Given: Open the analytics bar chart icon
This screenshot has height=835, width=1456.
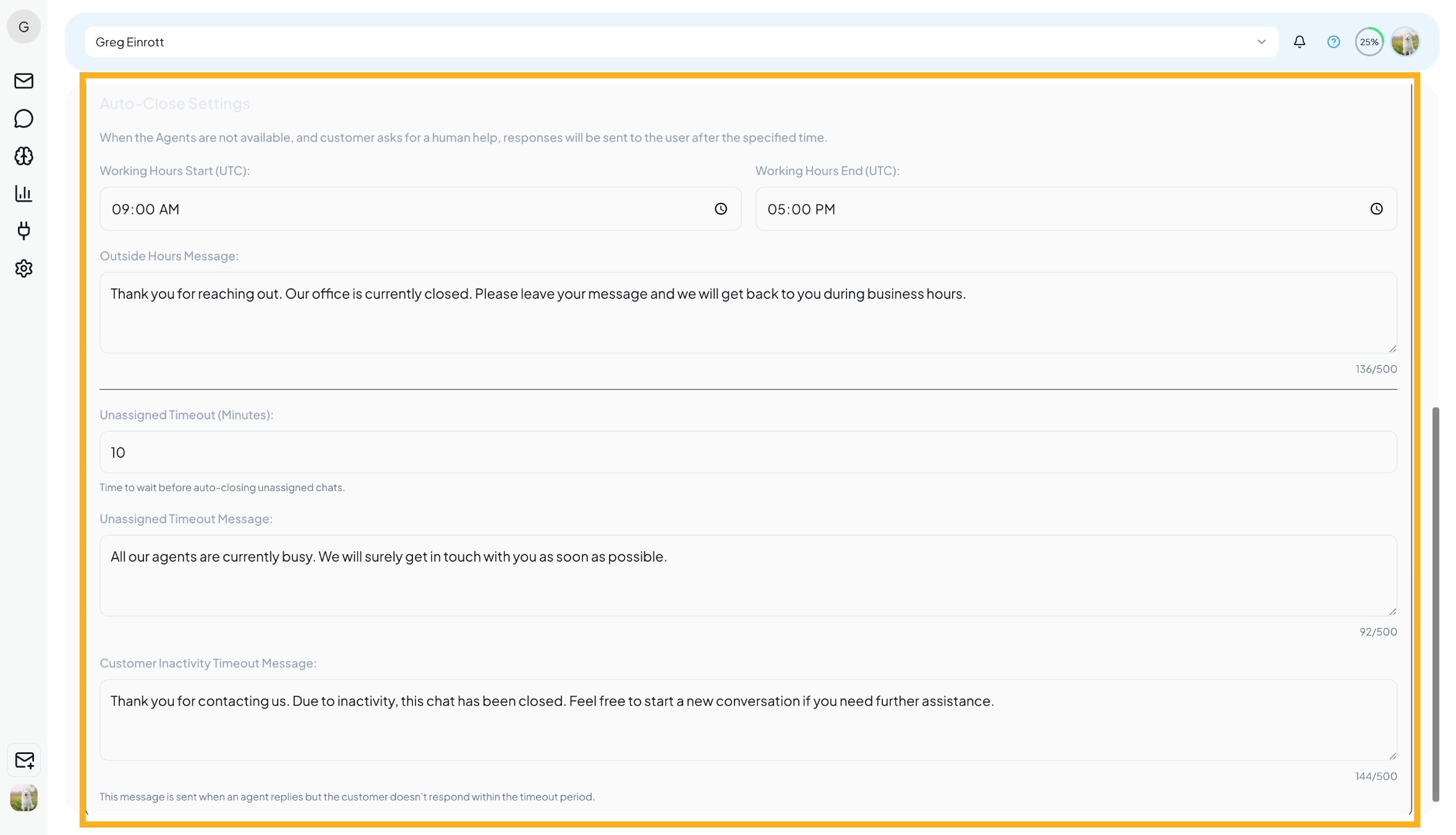Looking at the screenshot, I should [x=23, y=194].
